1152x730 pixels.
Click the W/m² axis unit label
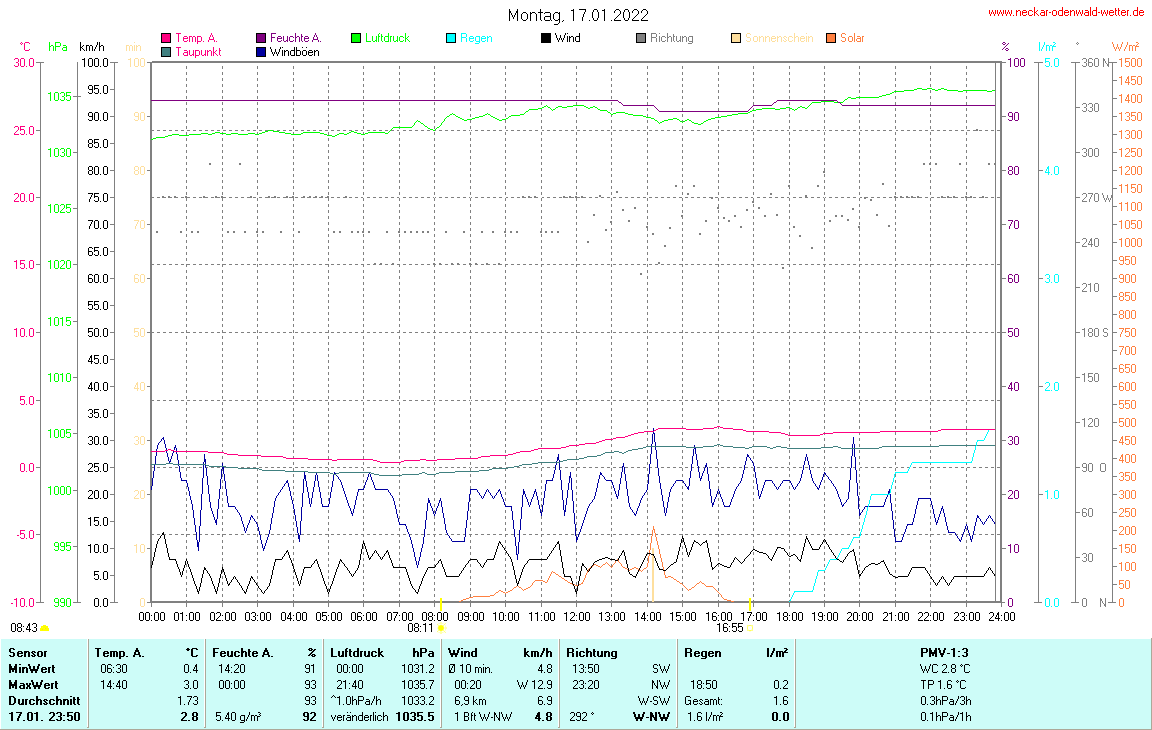[x=1126, y=47]
